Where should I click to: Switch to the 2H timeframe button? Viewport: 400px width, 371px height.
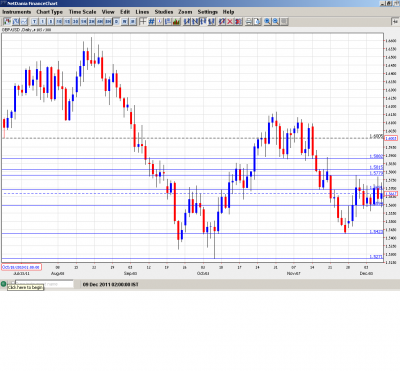[x=91, y=22]
